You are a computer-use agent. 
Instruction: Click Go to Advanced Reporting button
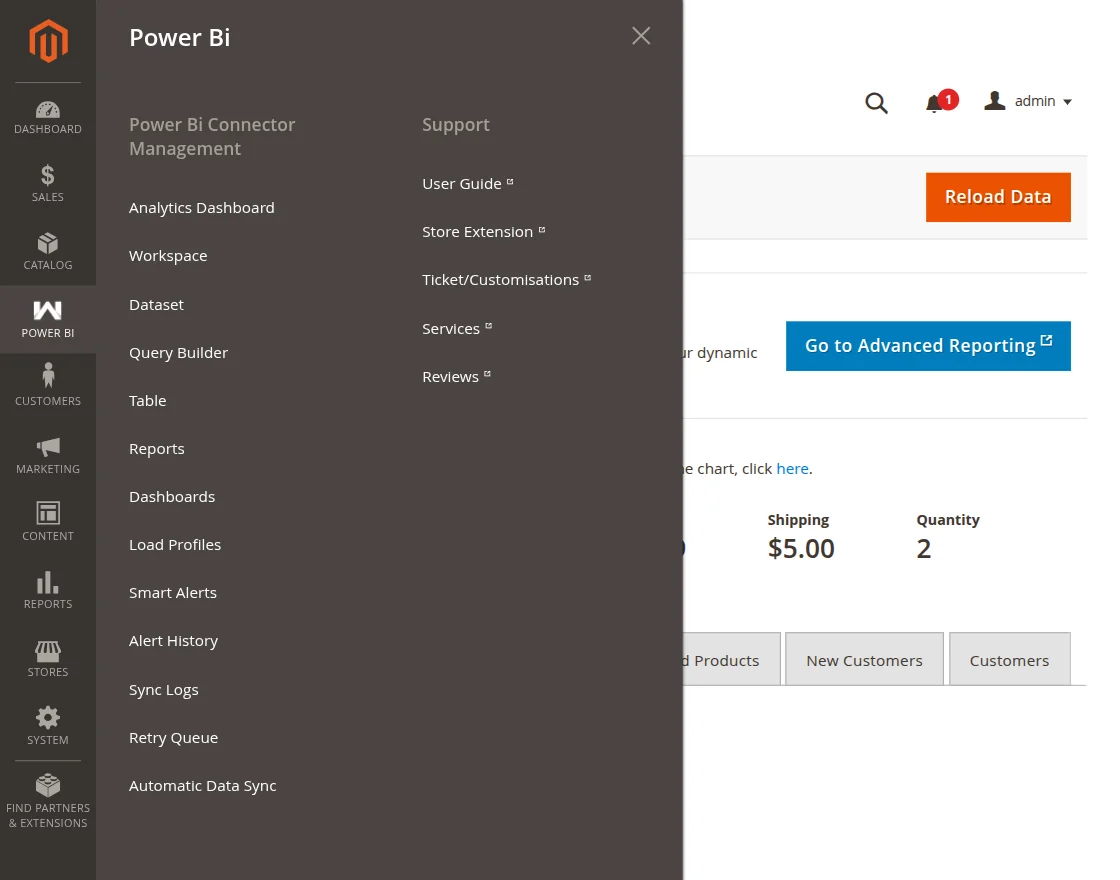click(x=928, y=346)
